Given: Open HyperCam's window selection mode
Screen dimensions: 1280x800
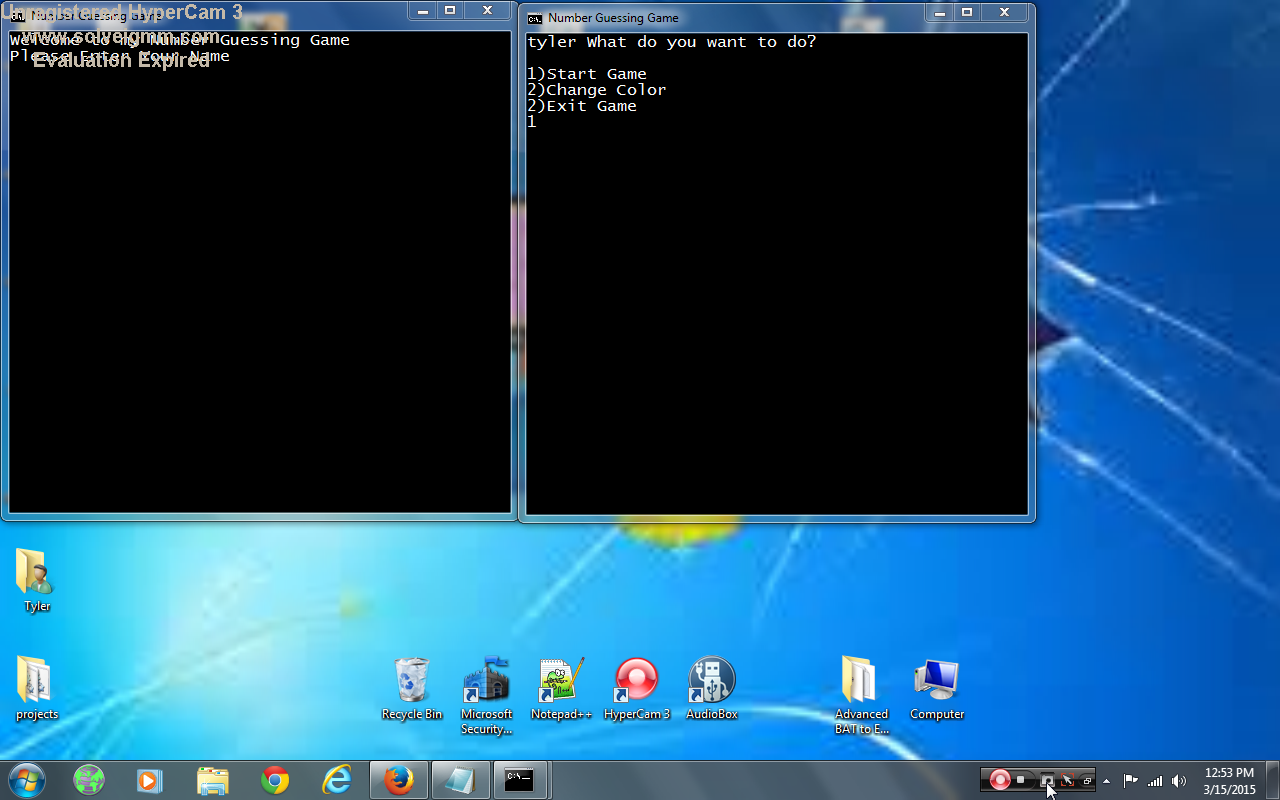Looking at the screenshot, I should click(1086, 780).
